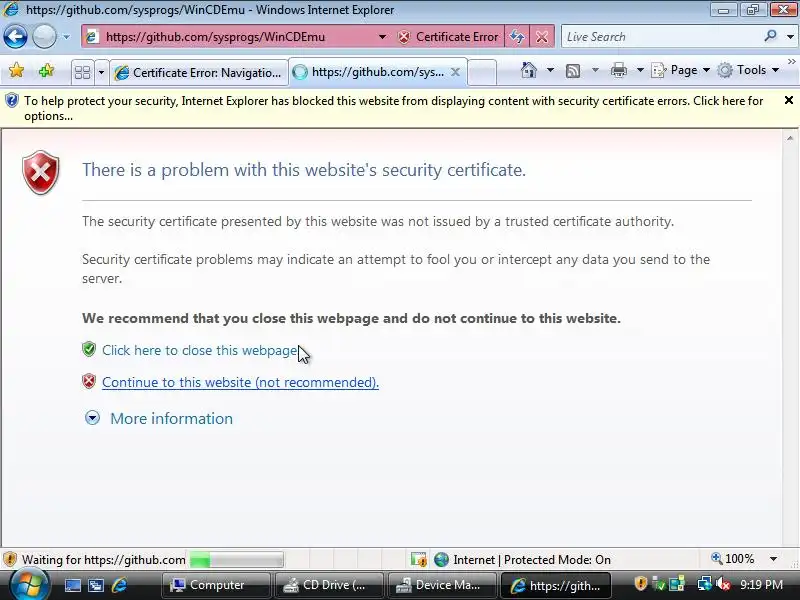Screen dimensions: 800x600
Task: Launch Internet Explorer from quick launch
Action: (x=119, y=585)
